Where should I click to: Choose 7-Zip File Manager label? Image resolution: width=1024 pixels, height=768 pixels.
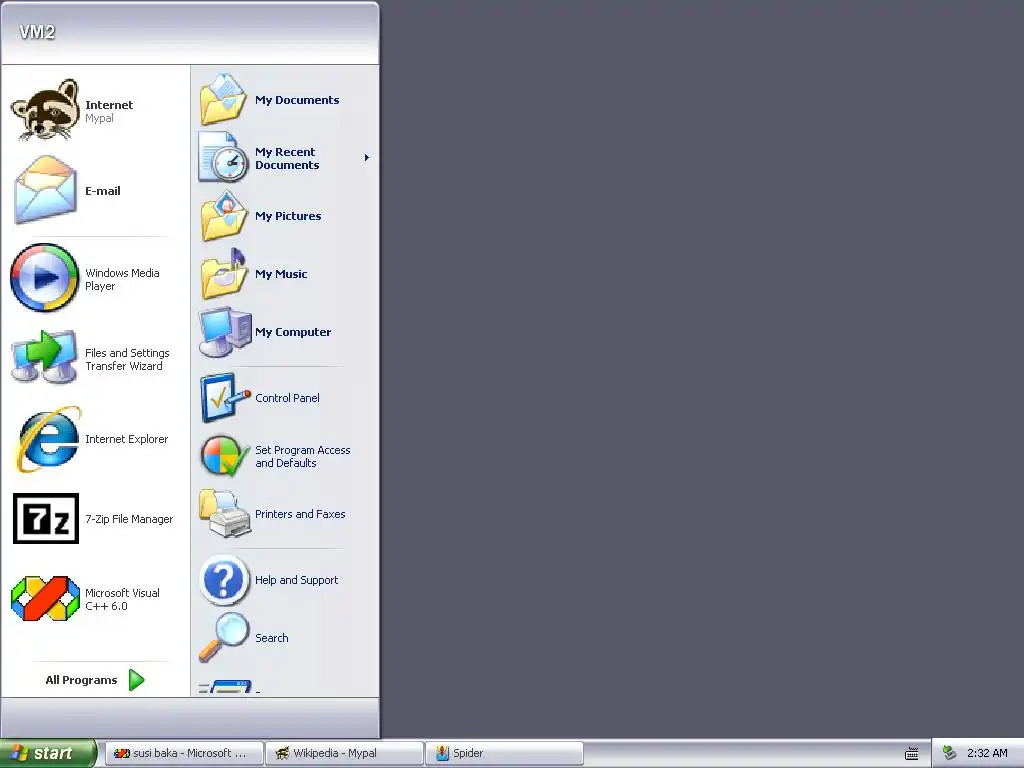129,519
